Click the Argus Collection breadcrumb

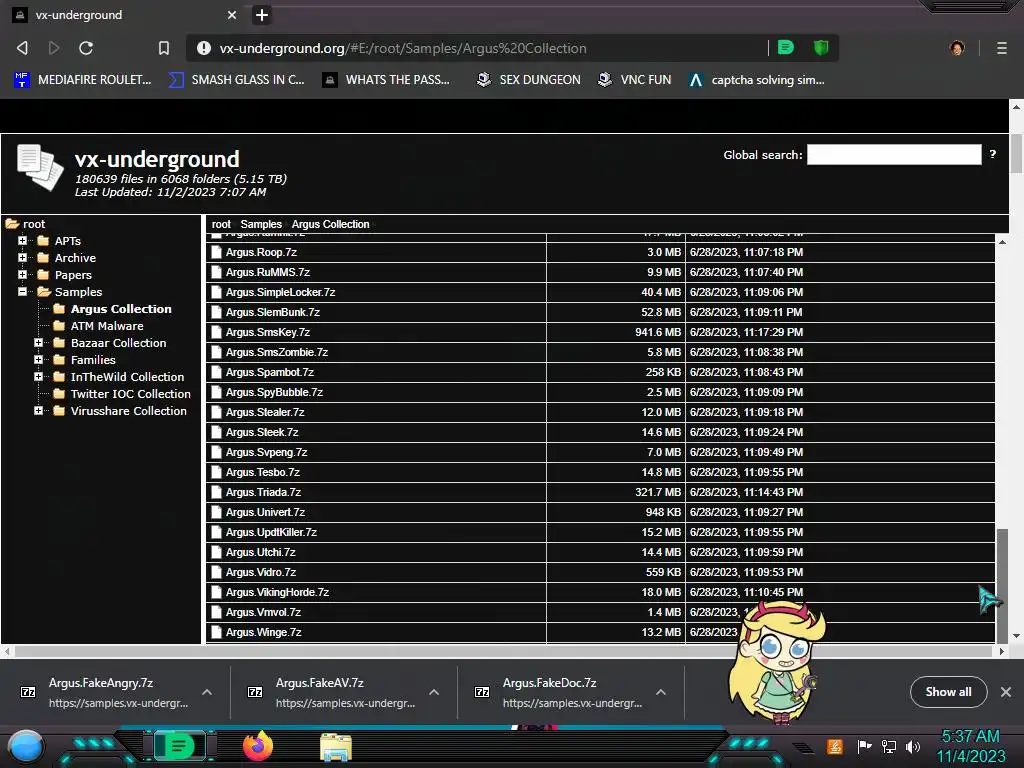point(330,224)
